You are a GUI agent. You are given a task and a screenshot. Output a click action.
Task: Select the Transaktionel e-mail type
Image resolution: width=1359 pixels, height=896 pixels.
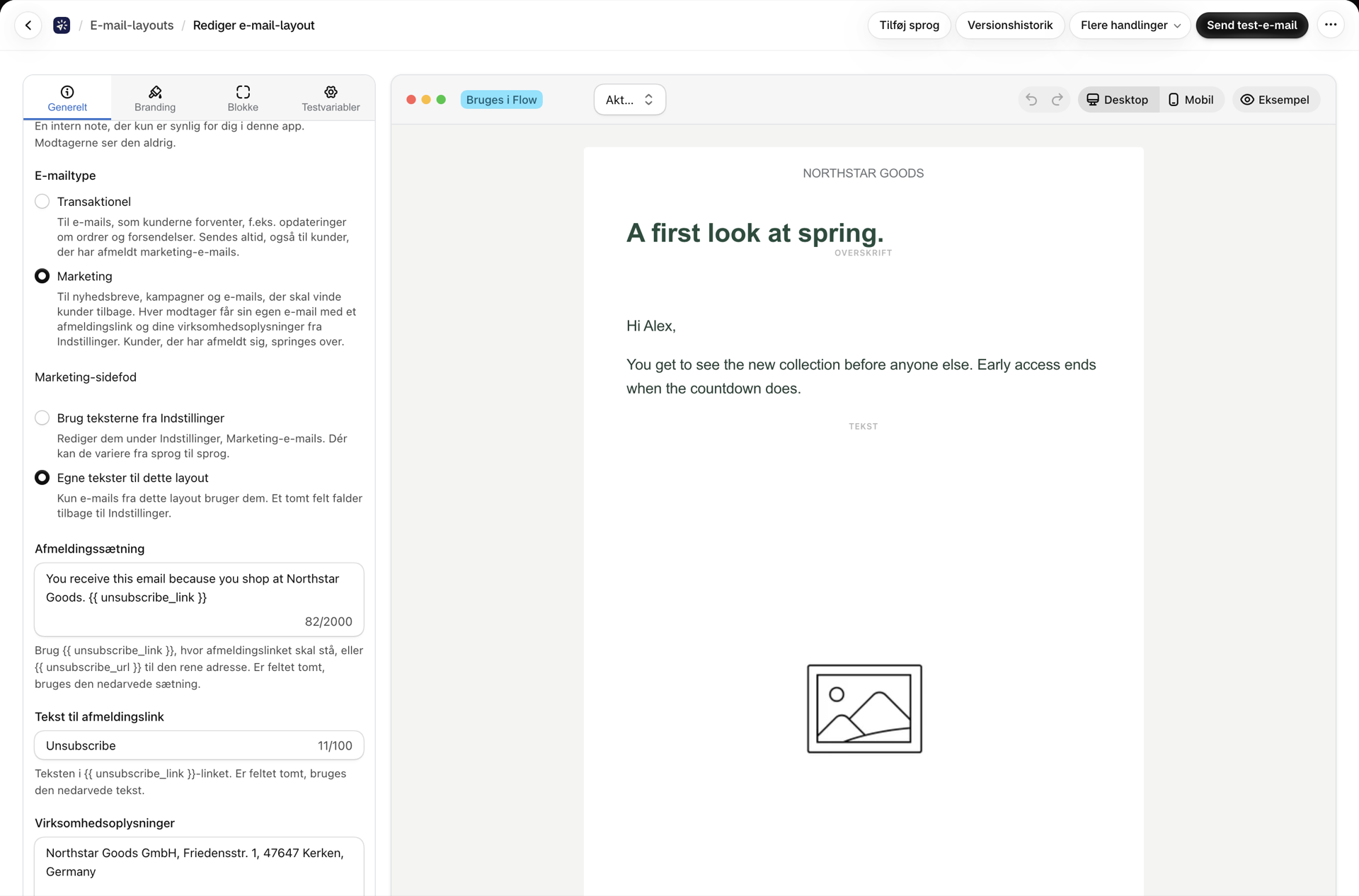(42, 202)
